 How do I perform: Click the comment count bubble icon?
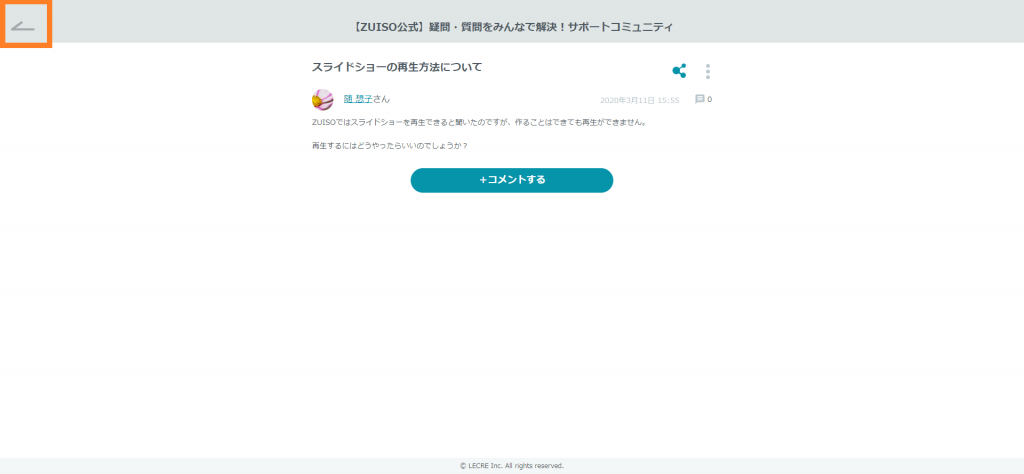(x=699, y=99)
